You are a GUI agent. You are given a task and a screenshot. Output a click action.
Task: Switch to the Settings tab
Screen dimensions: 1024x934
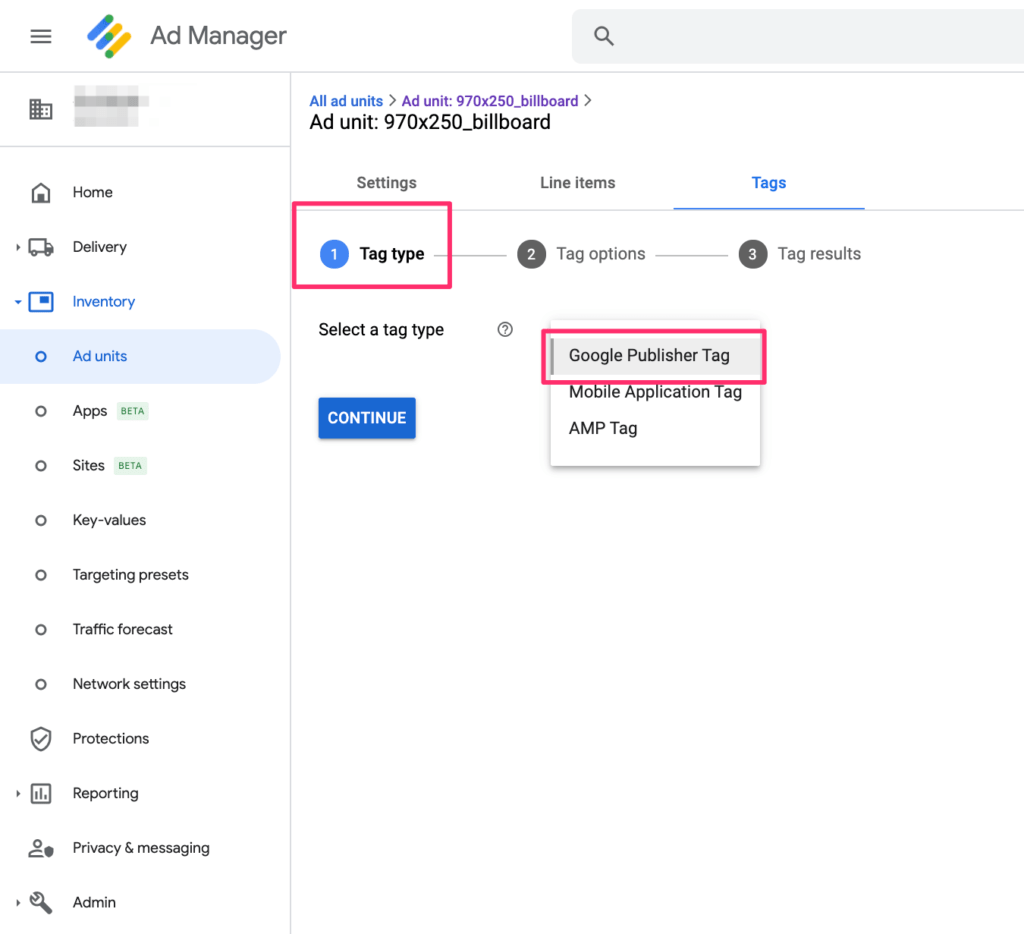click(386, 183)
